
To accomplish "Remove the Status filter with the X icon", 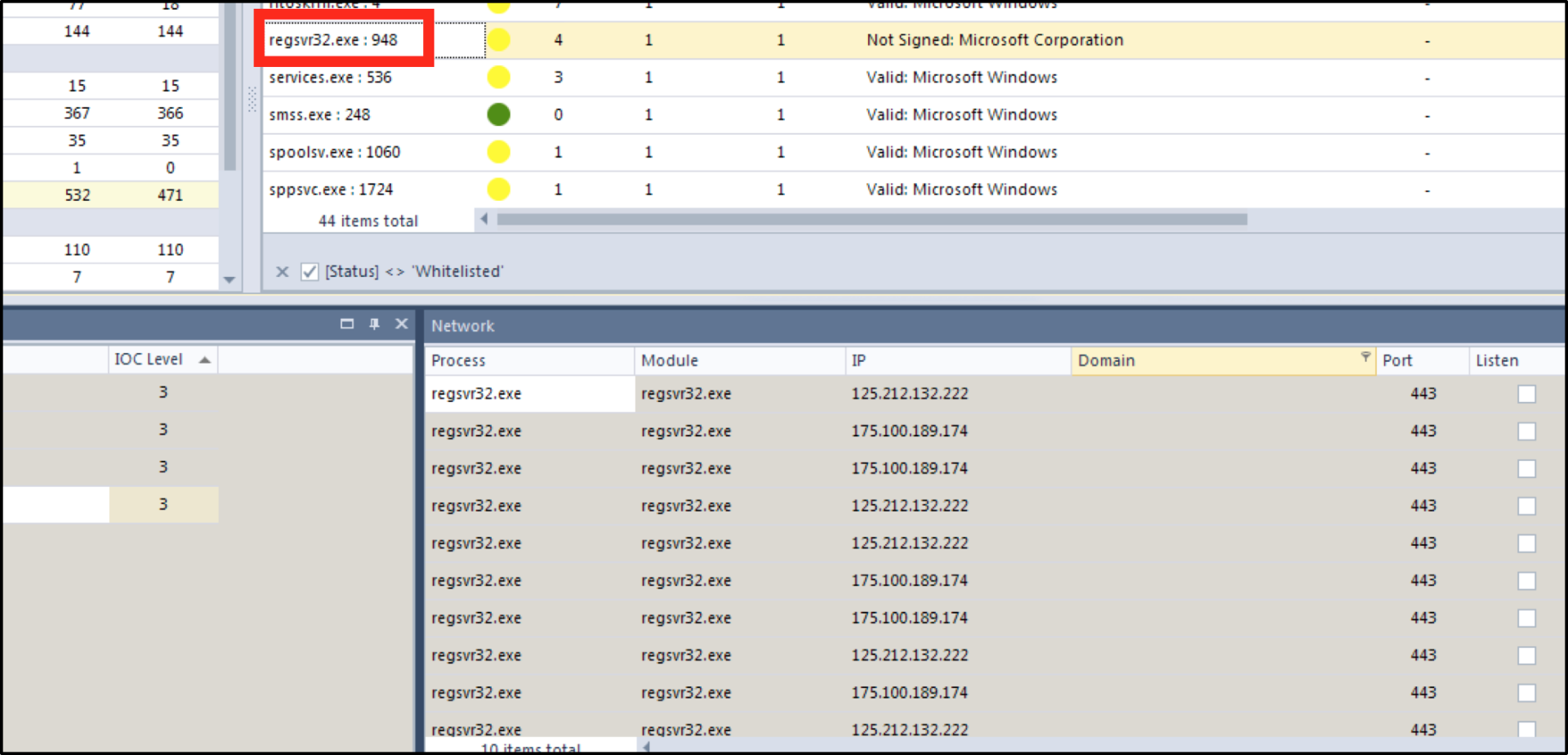I will click(x=283, y=271).
